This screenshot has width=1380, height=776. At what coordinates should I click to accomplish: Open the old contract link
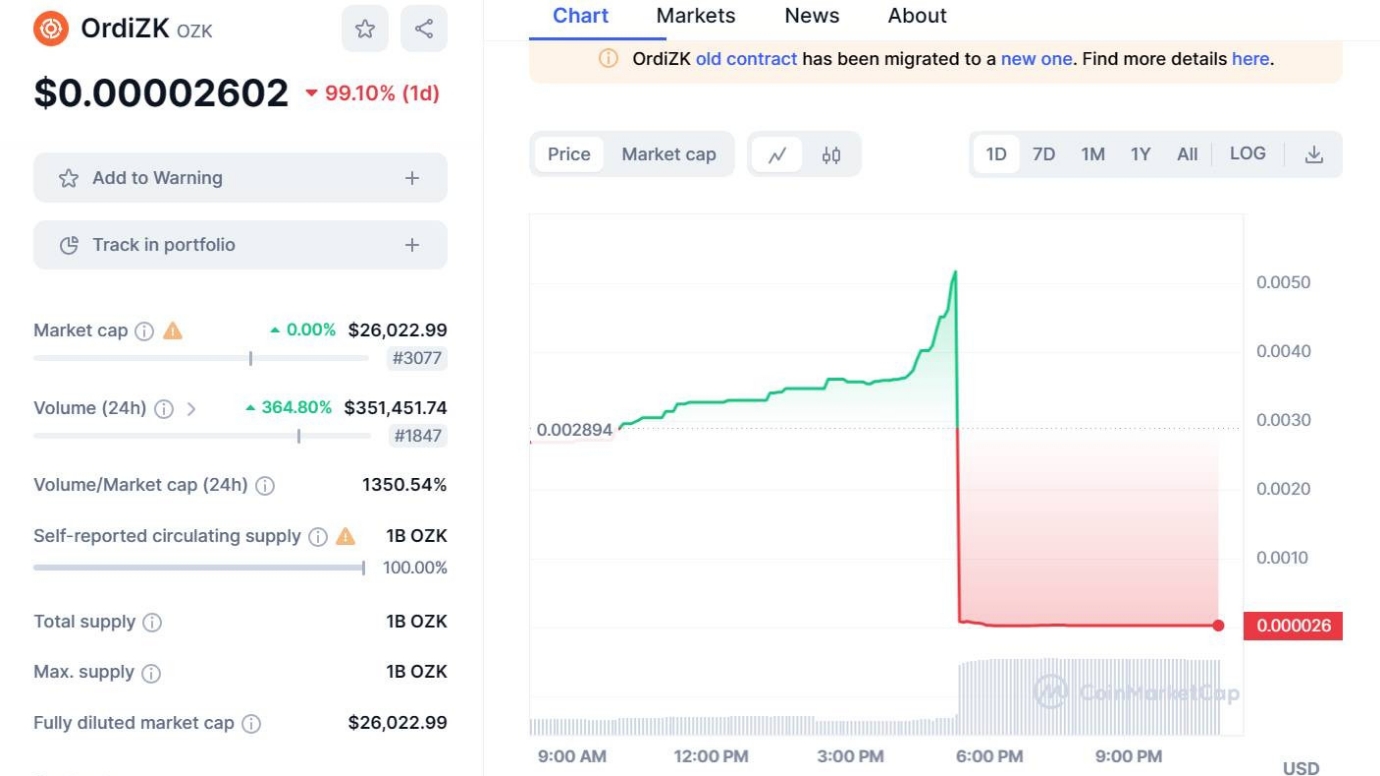click(x=746, y=59)
